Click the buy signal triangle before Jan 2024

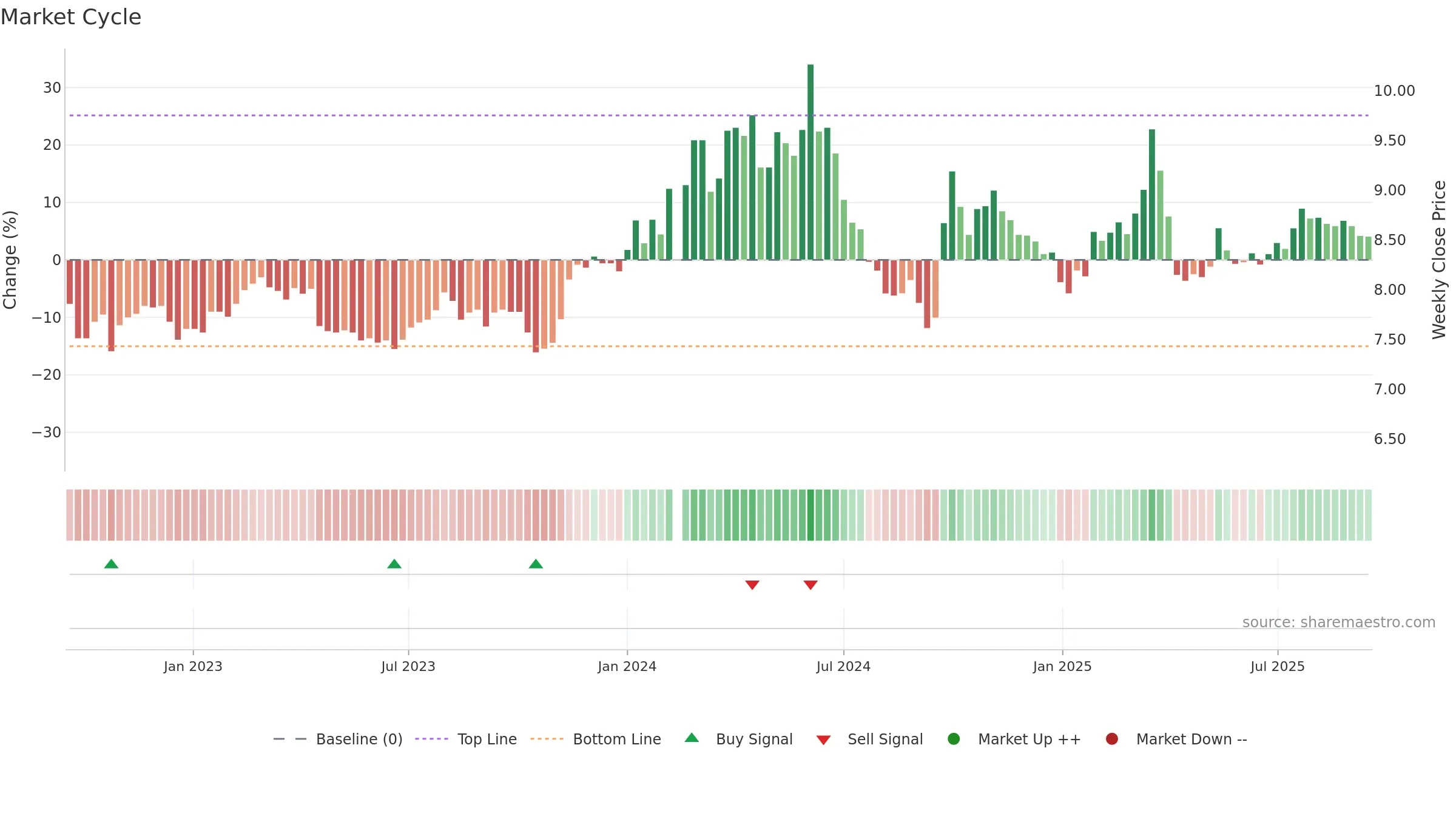[x=536, y=564]
